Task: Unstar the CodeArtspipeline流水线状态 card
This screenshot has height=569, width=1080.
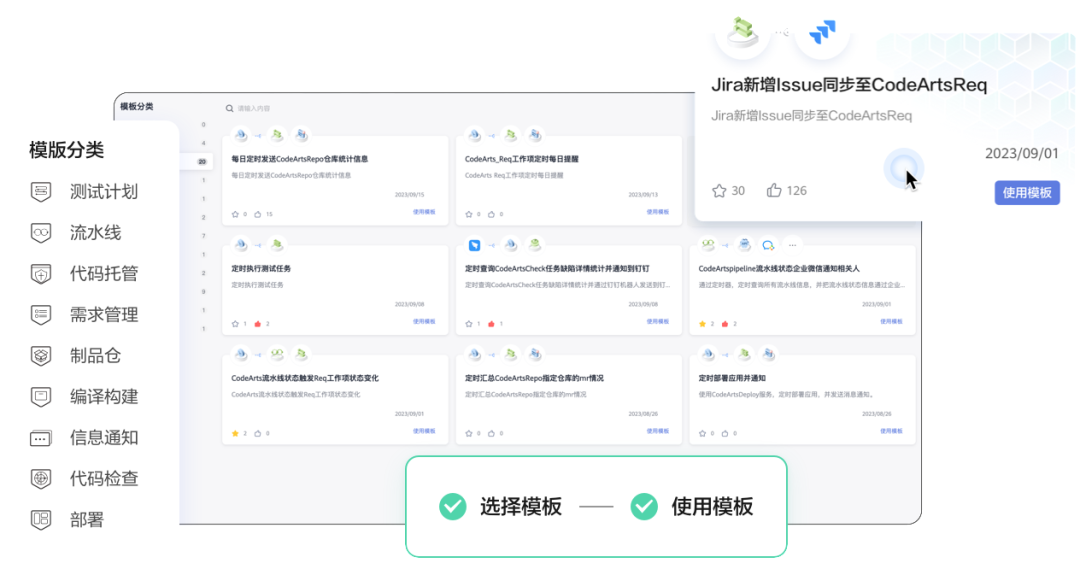Action: click(703, 324)
